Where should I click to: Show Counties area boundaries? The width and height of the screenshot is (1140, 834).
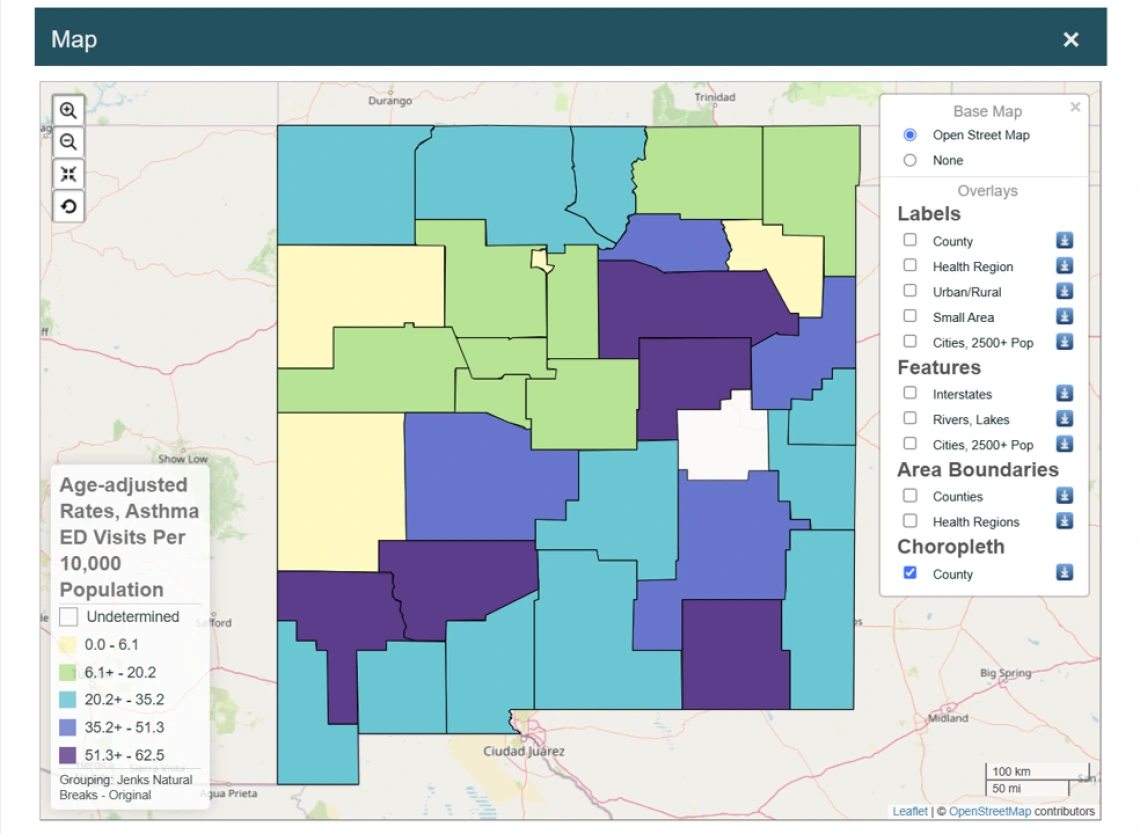910,495
